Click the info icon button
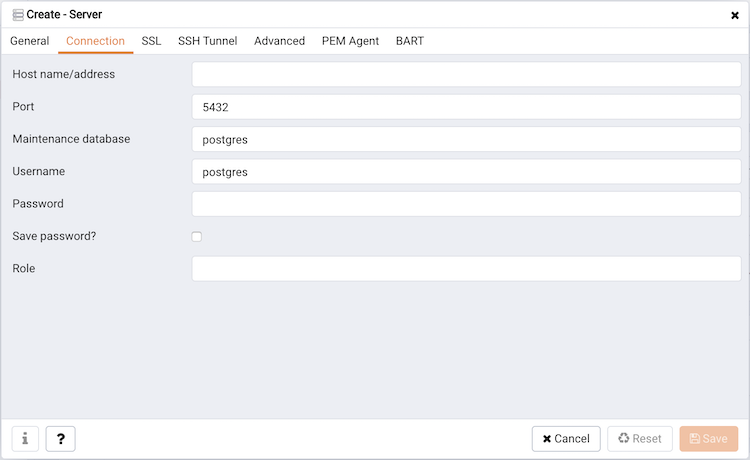The image size is (750, 460). click(25, 438)
